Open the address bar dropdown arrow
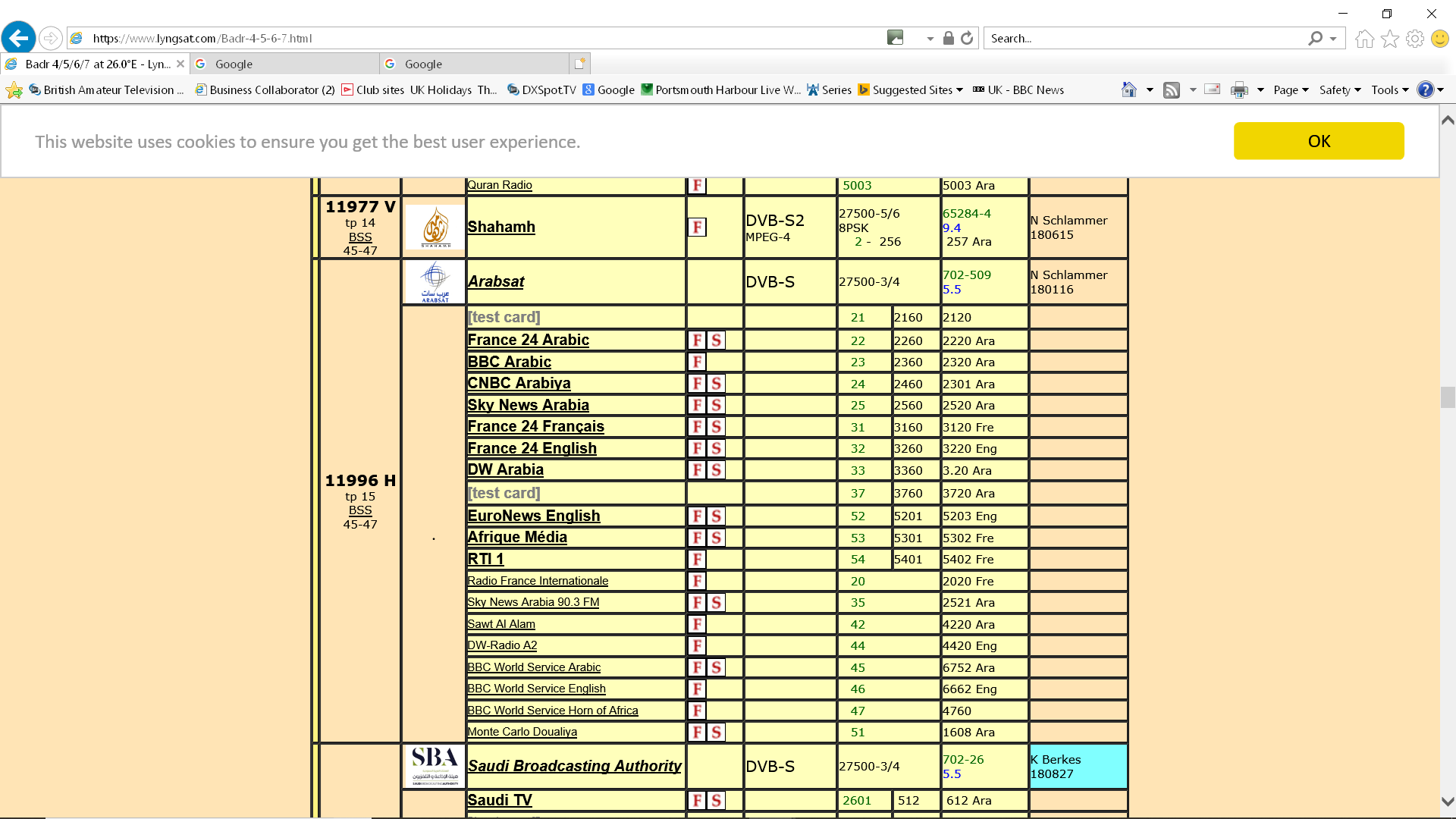Image resolution: width=1456 pixels, height=819 pixels. click(930, 39)
